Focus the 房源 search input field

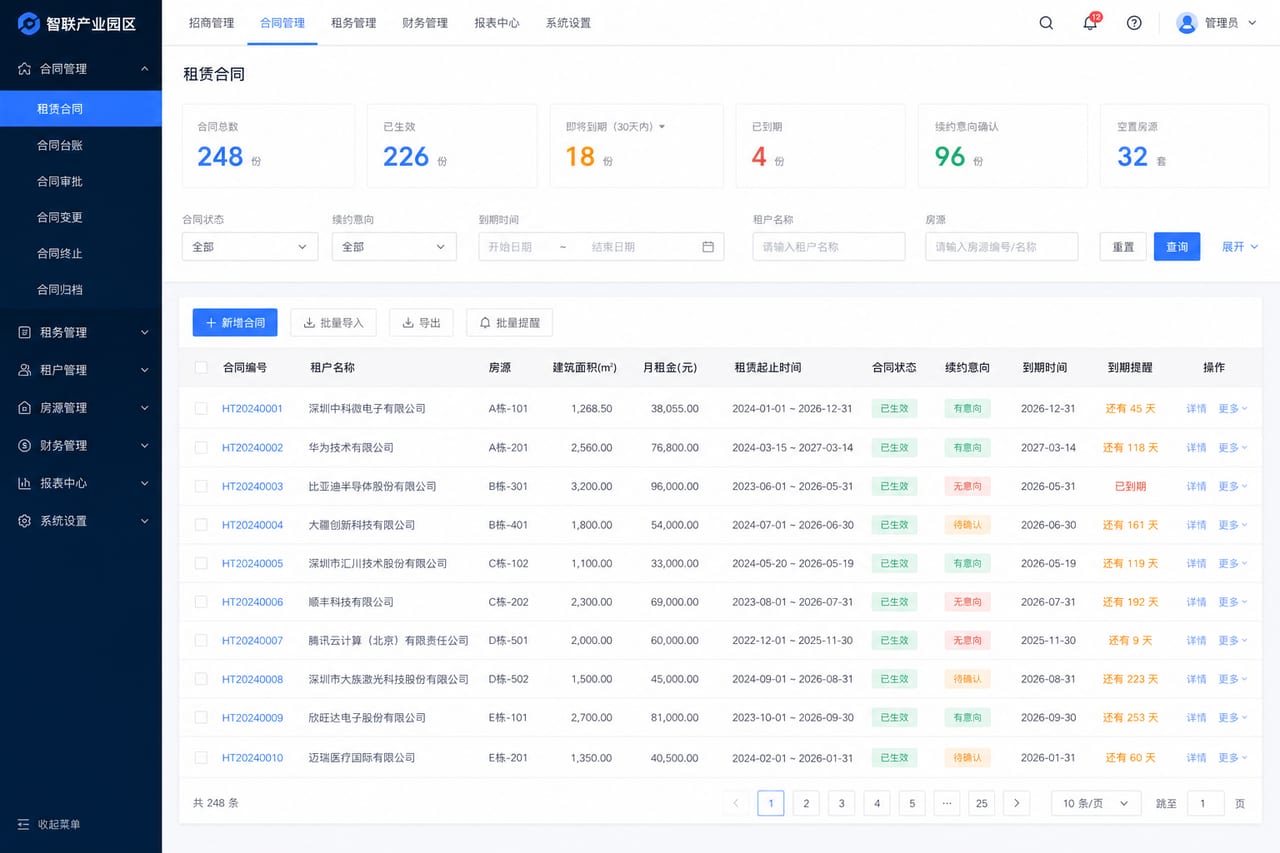tap(1002, 247)
